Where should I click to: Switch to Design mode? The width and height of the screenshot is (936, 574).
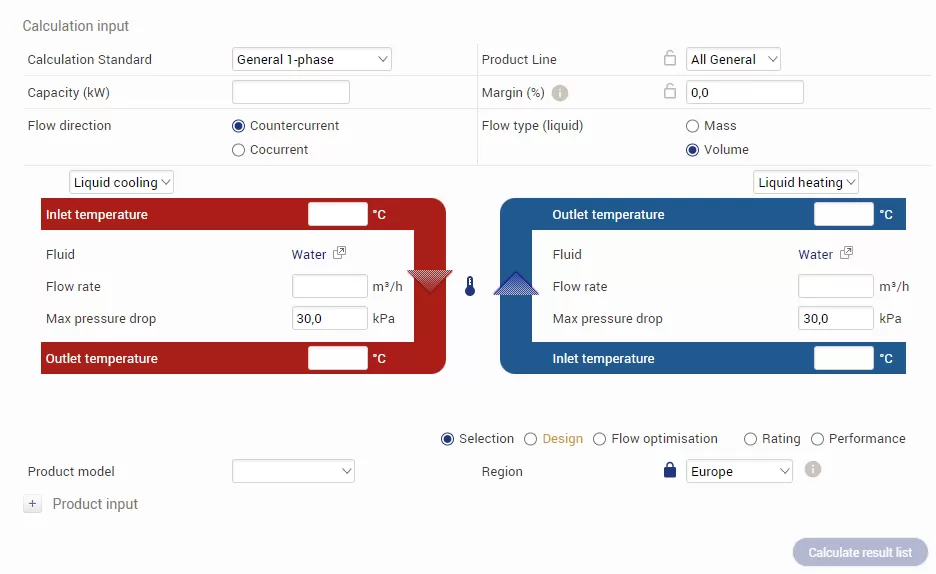click(531, 439)
